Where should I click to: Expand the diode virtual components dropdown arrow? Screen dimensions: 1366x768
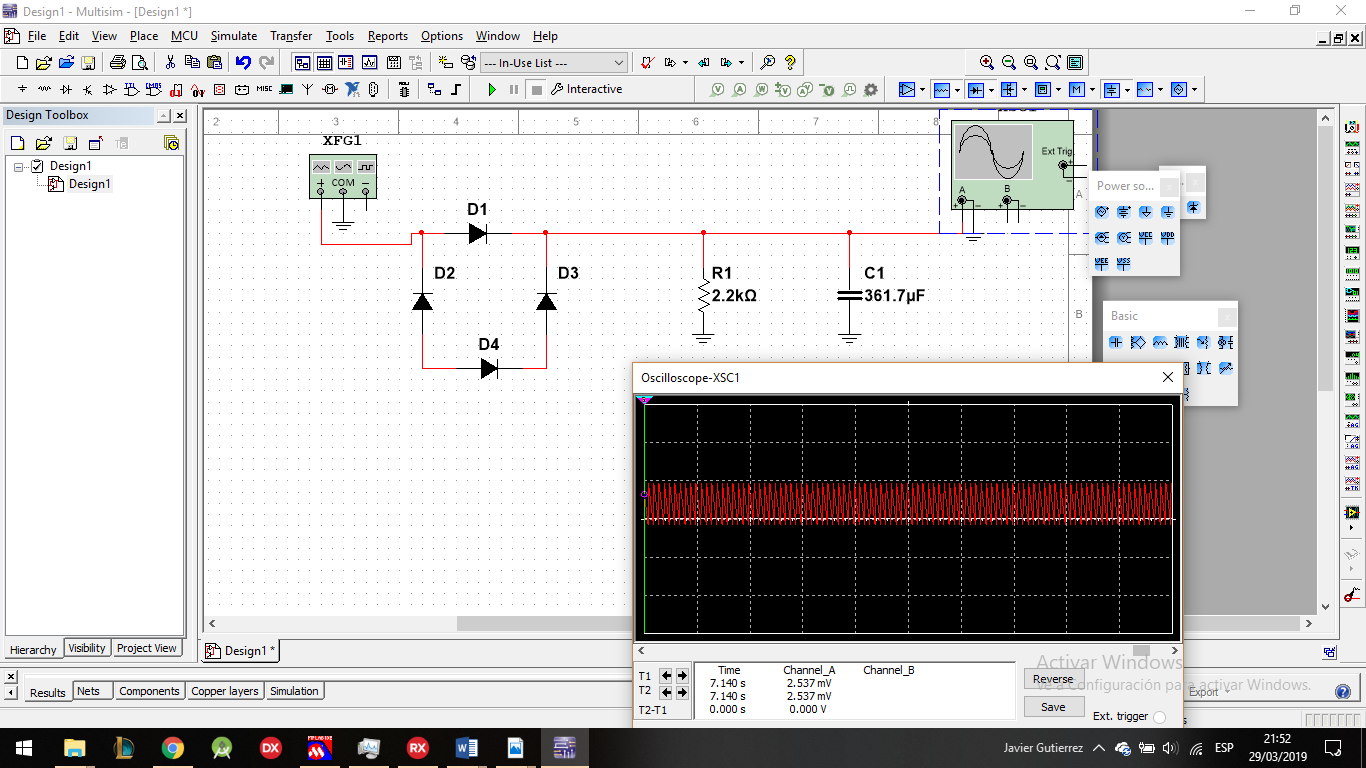click(x=990, y=89)
